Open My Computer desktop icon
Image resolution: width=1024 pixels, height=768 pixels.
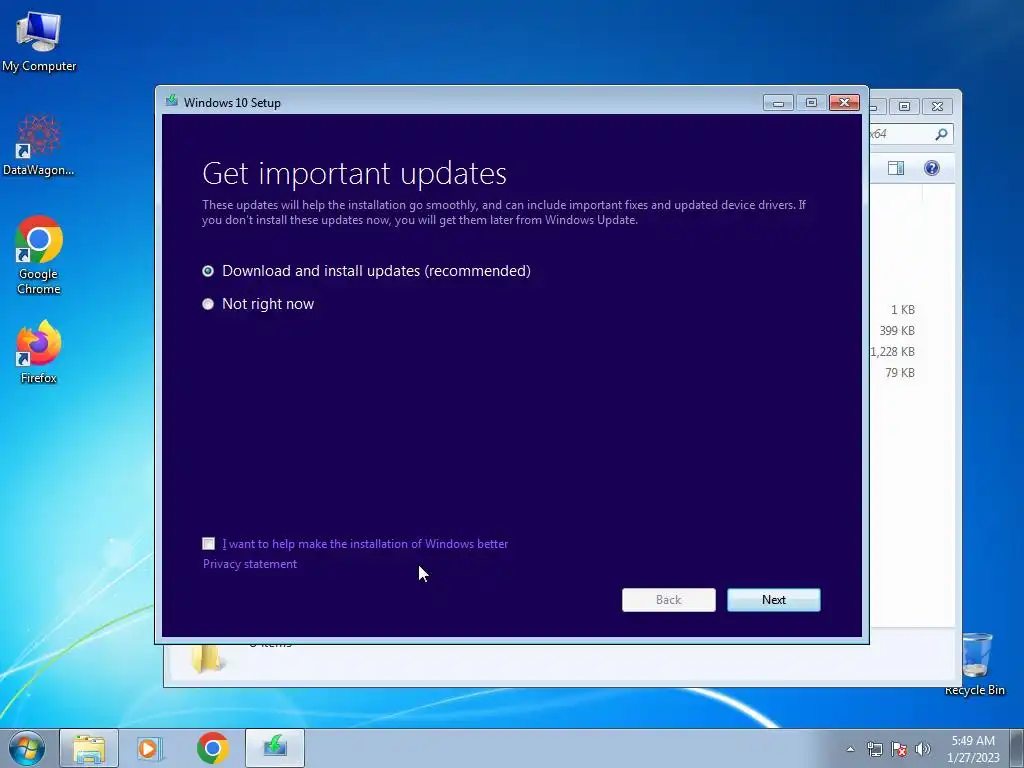coord(39,42)
